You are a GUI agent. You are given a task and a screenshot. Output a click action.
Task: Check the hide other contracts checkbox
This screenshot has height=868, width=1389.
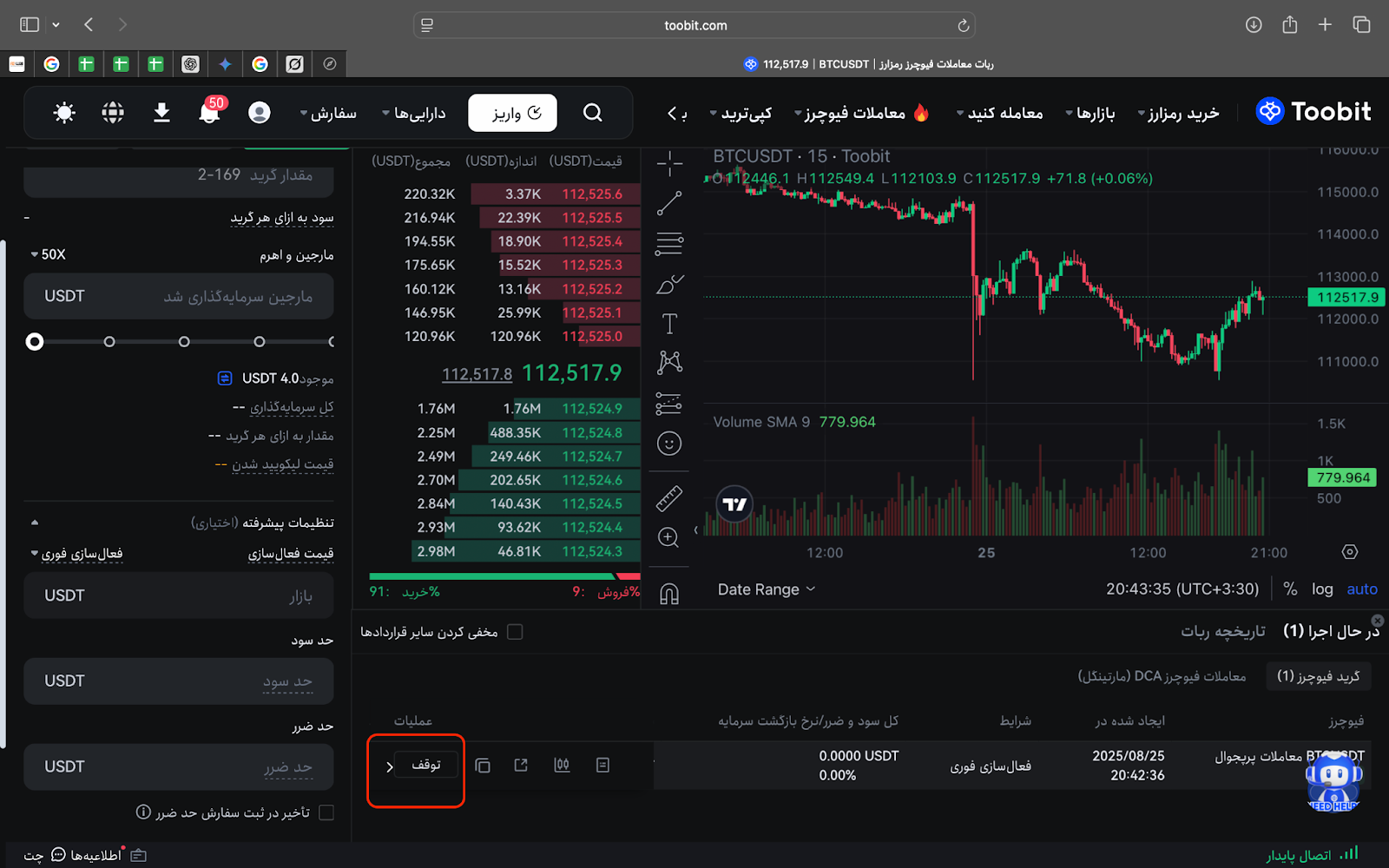[x=515, y=632]
